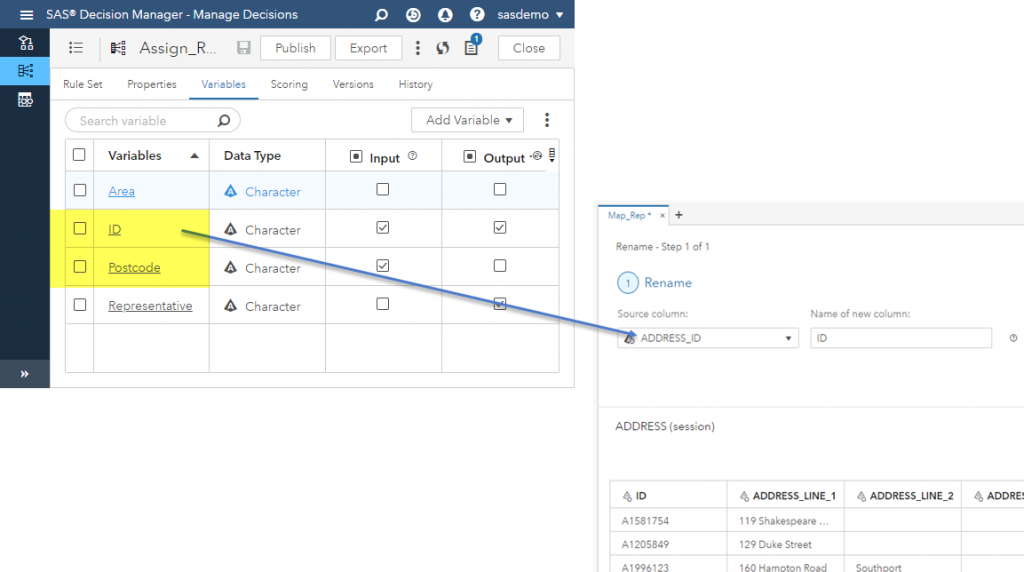Open recent items clock icon
Viewport: 1024px width, 572px height.
[413, 15]
